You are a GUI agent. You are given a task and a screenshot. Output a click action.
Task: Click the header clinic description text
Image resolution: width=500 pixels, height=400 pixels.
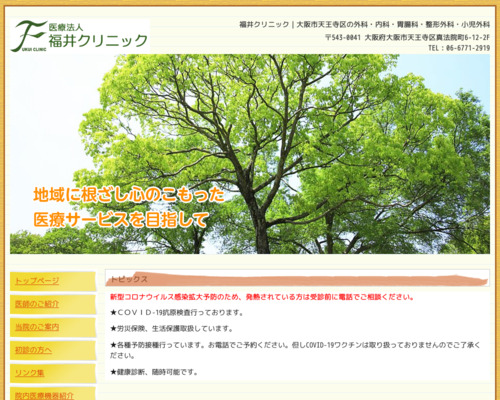[x=365, y=24]
